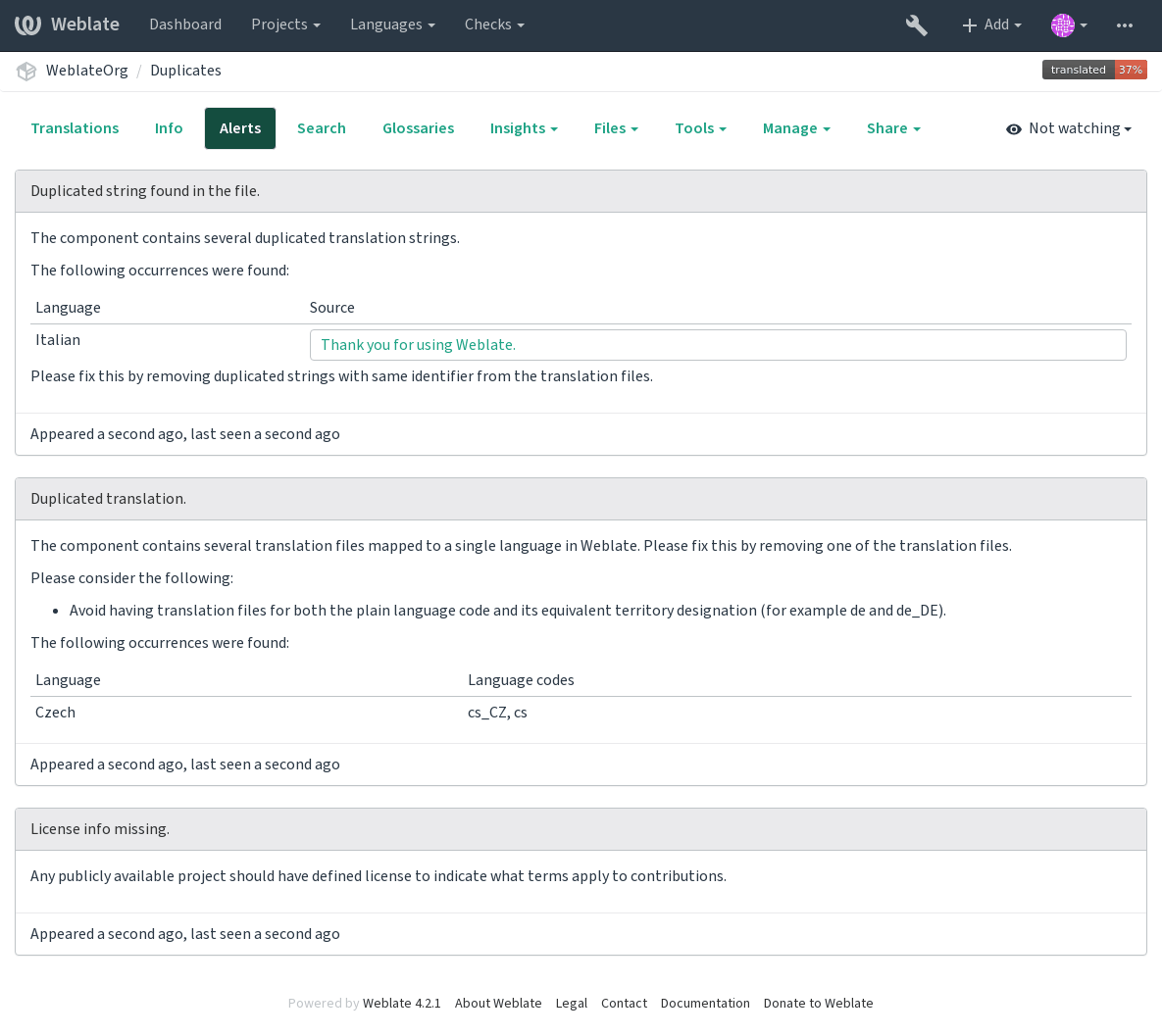Click the Weblate logo icon
This screenshot has width=1162, height=1036.
[27, 25]
